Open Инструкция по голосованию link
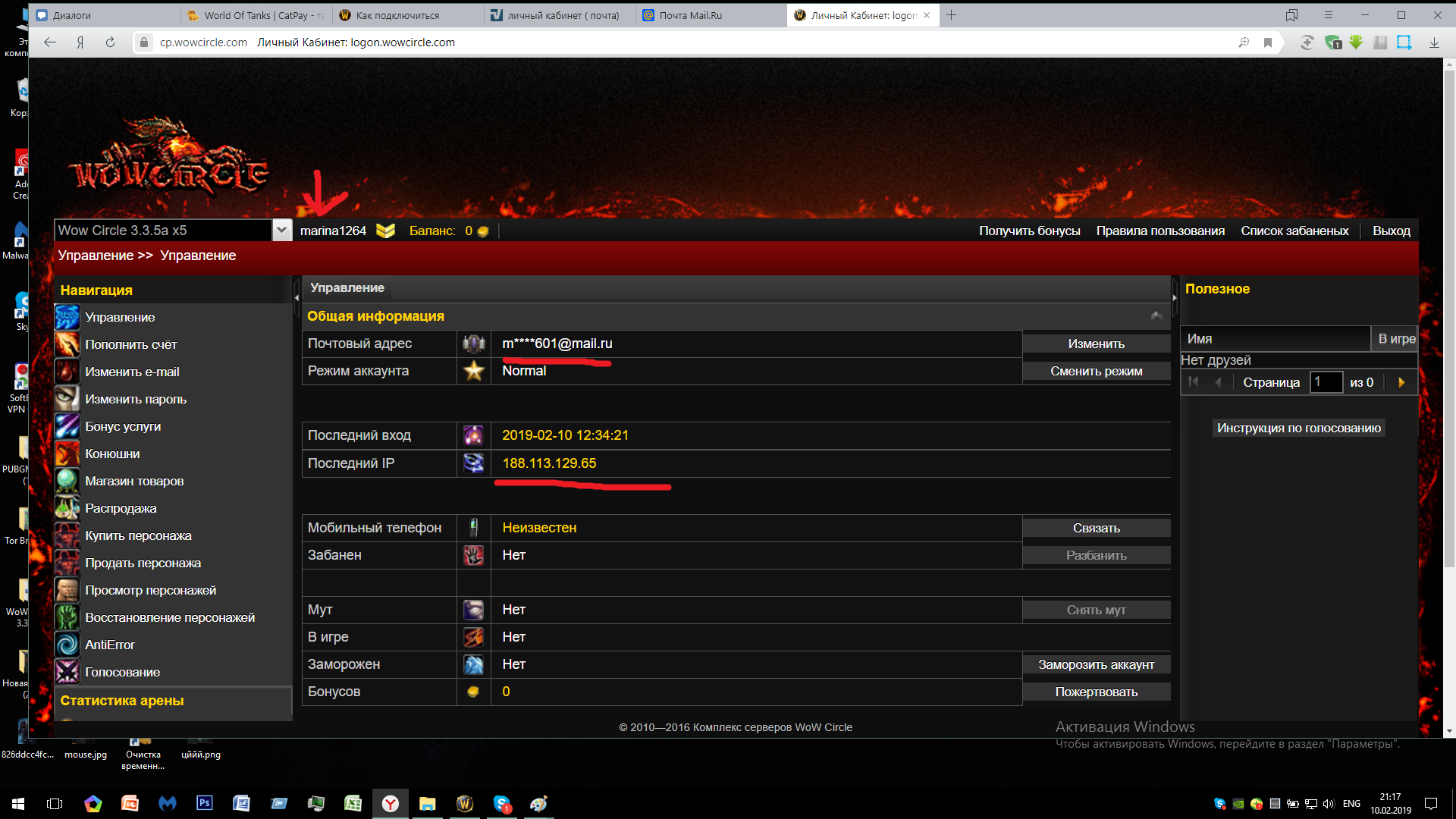The height and width of the screenshot is (819, 1456). (1298, 428)
